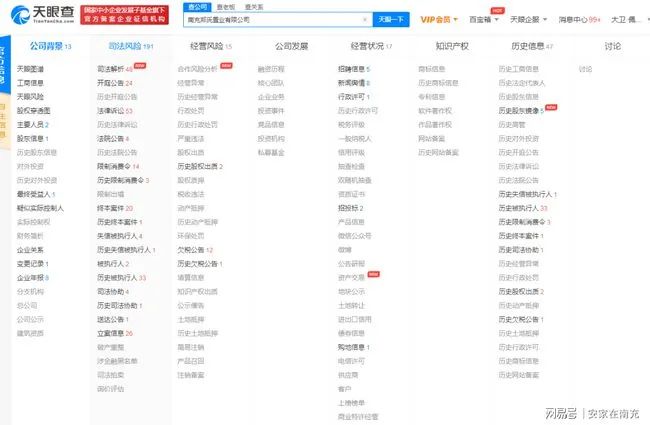Open 疑似实际控制人 link

click(40, 208)
